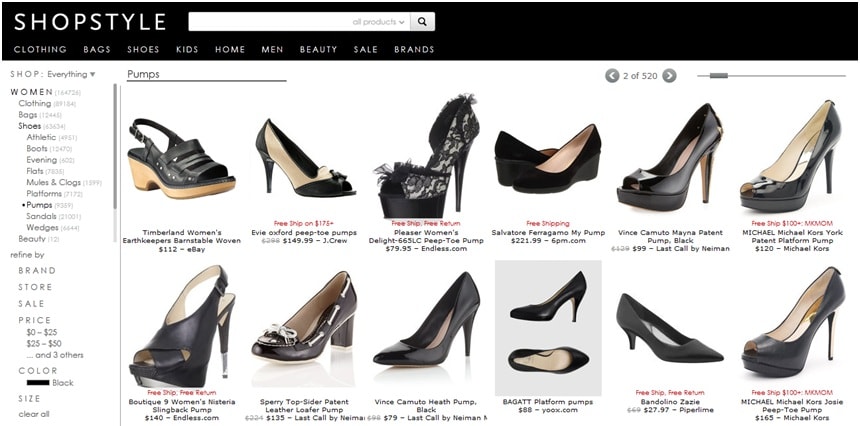The image size is (860, 426).
Task: Open the Salvatore Ferragamo My Pump image
Action: 548,159
